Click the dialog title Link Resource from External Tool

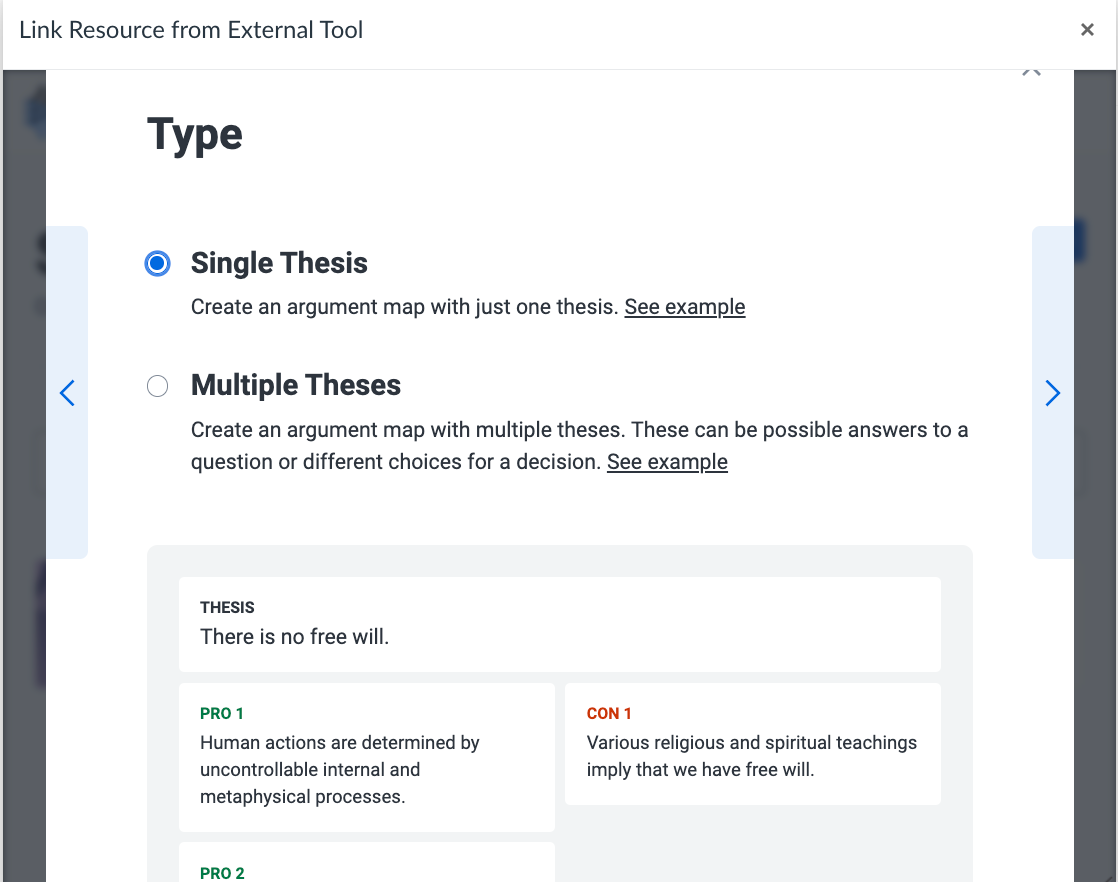[191, 30]
